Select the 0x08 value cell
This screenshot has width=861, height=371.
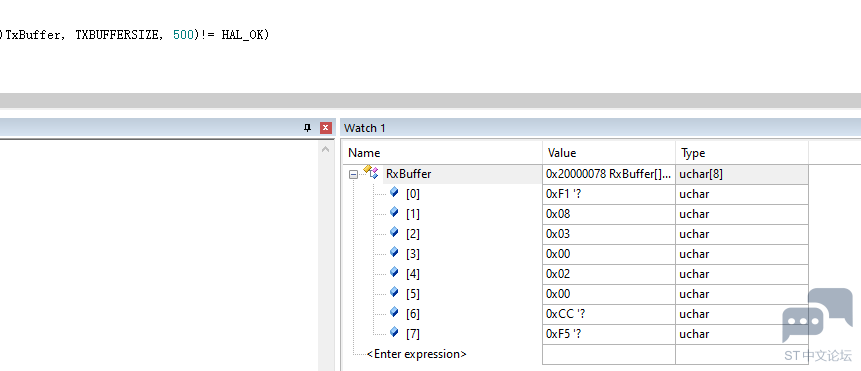(x=609, y=214)
